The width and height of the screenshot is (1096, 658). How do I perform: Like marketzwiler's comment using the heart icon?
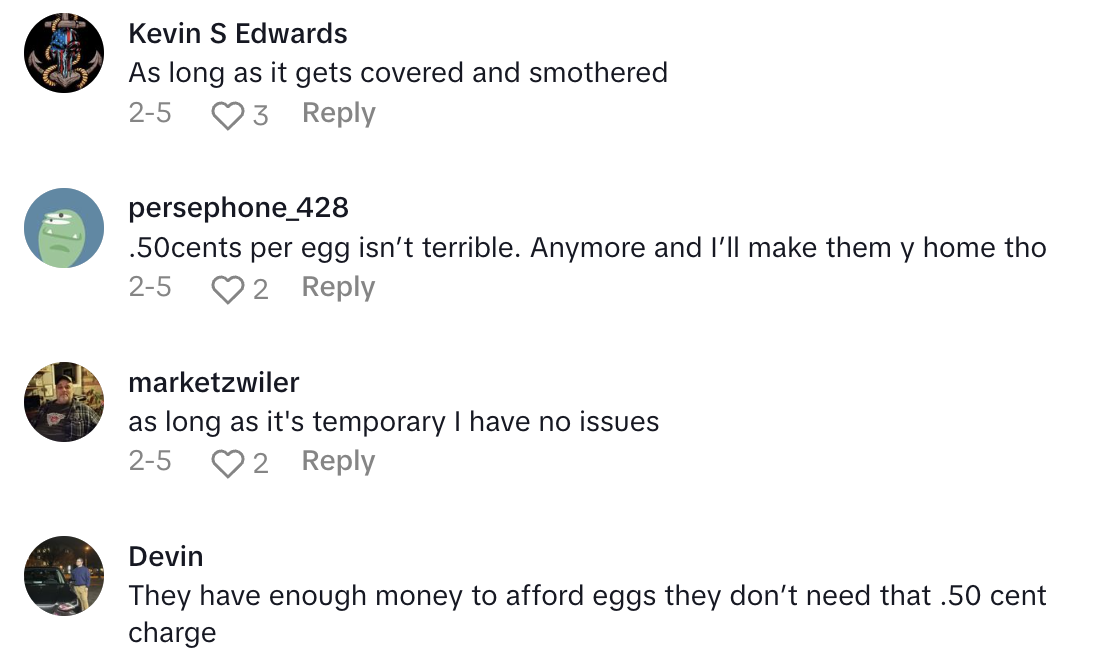228,463
